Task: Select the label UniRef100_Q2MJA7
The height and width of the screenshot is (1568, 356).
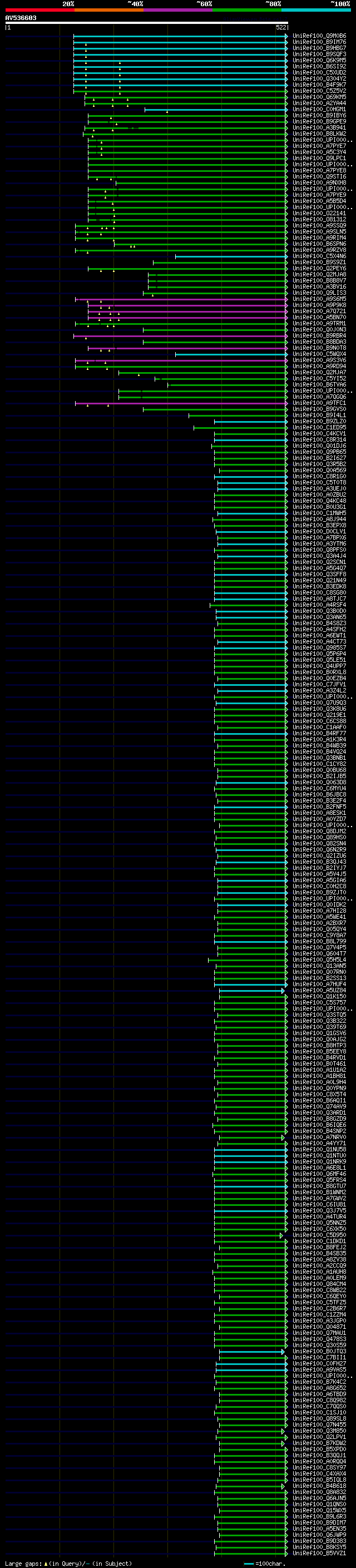Action: coord(319,373)
